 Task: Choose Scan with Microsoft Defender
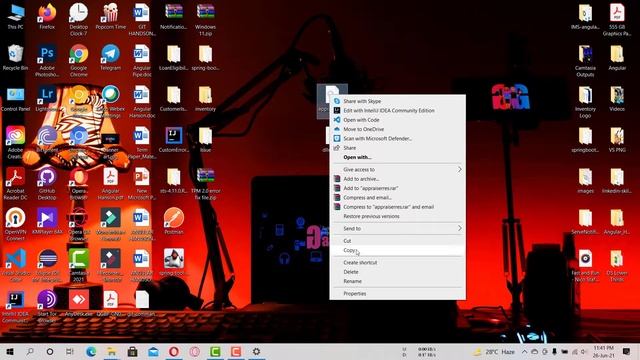(398, 138)
